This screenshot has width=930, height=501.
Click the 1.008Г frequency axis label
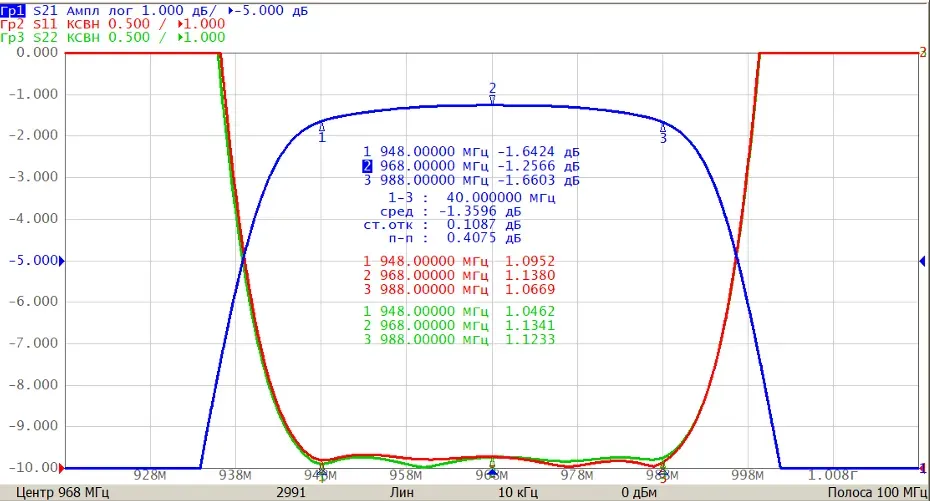pos(833,476)
